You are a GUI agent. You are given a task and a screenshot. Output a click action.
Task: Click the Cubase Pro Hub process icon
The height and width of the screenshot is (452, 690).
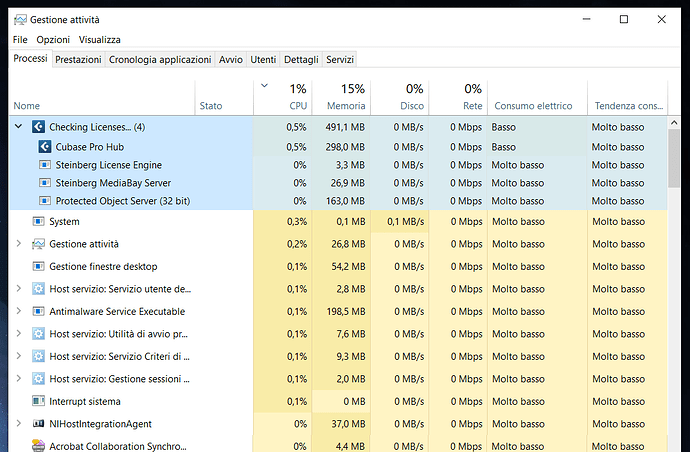coord(45,146)
